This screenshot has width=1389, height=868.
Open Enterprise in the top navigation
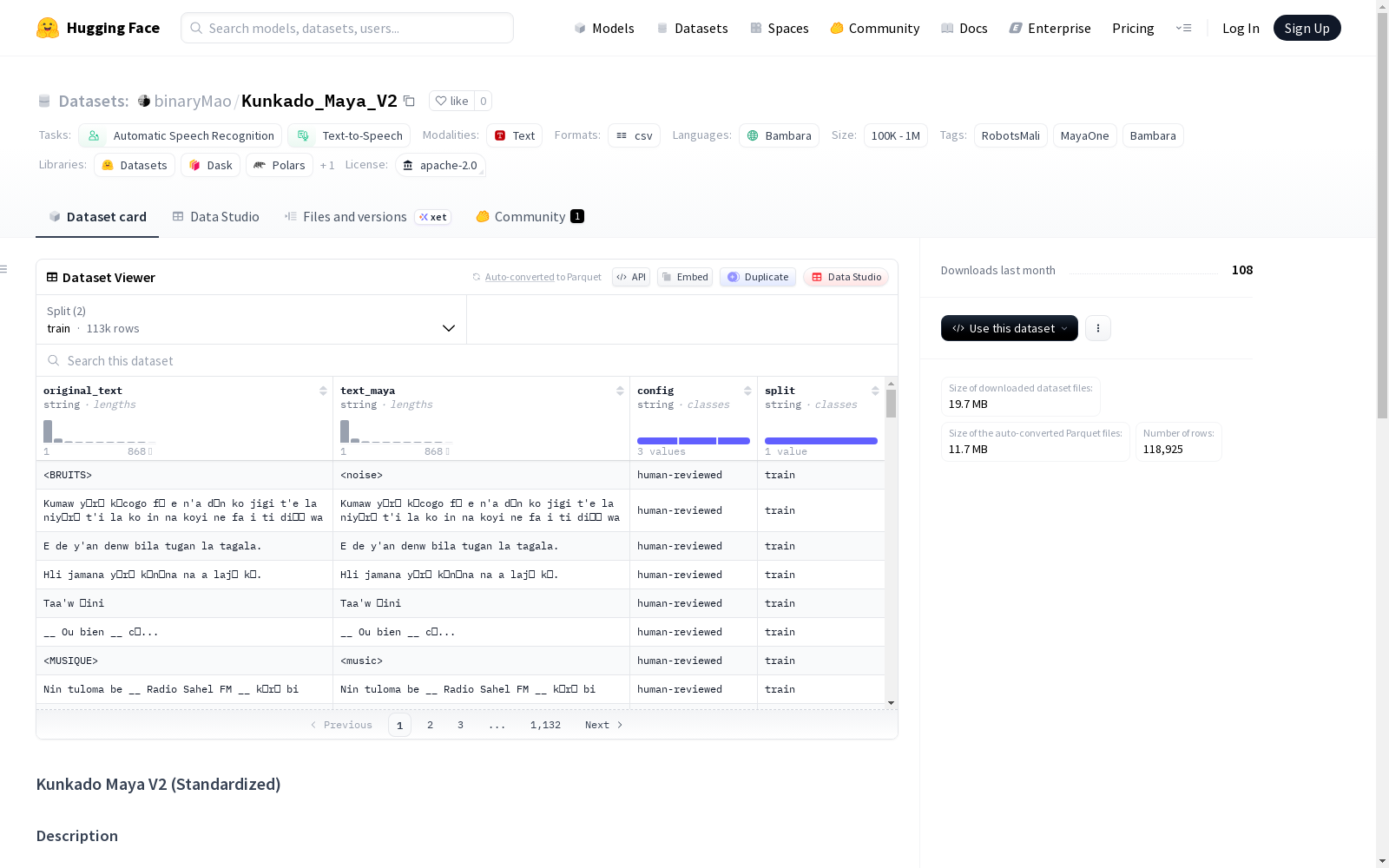[x=1050, y=28]
